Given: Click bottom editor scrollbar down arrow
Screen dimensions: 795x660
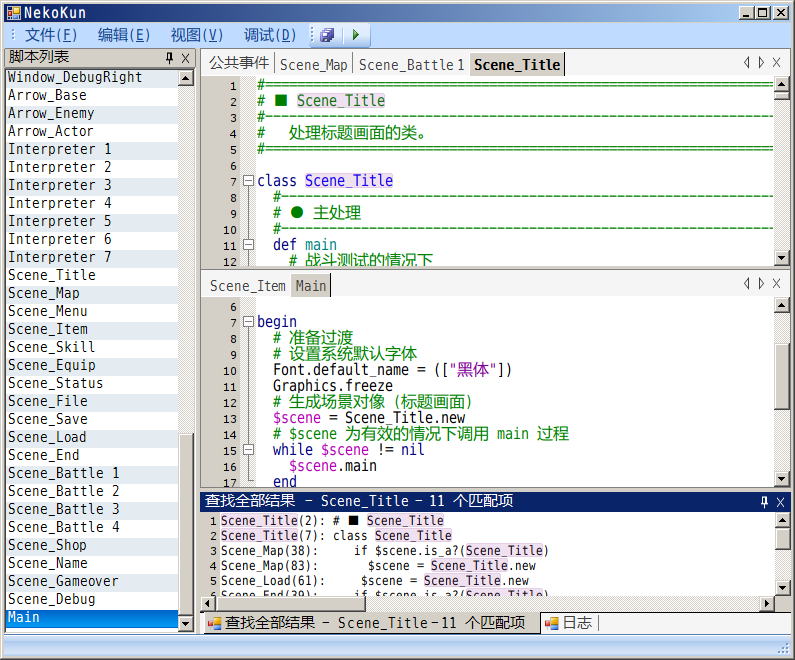Looking at the screenshot, I should click(x=781, y=479).
